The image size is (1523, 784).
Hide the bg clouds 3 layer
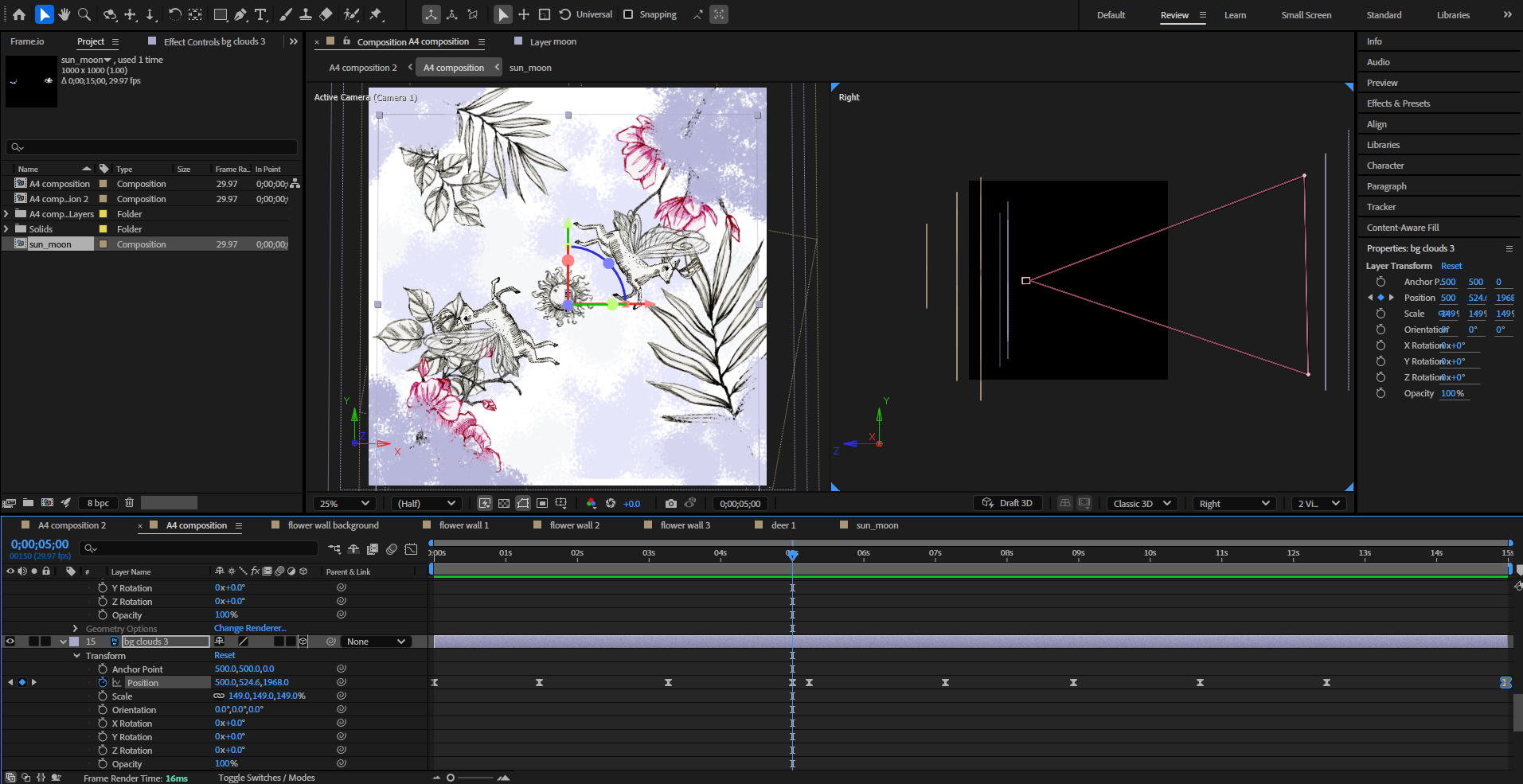tap(10, 642)
